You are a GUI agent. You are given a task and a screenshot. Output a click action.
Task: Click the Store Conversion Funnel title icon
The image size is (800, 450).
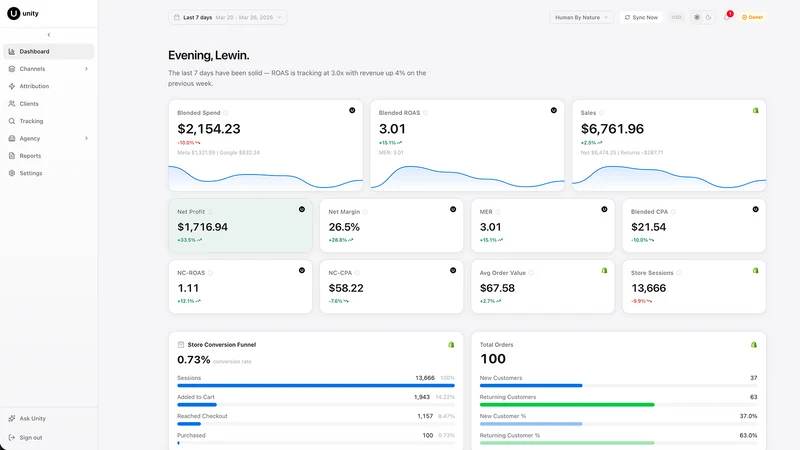click(x=181, y=345)
